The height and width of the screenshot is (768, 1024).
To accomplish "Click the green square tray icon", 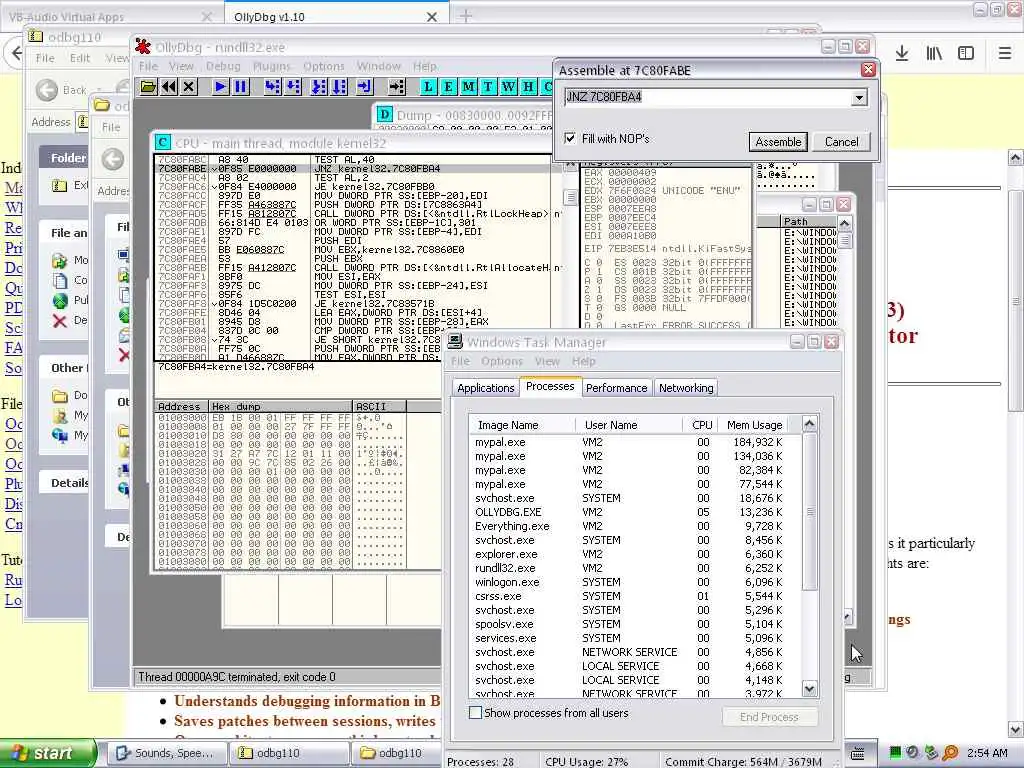I will click(895, 752).
